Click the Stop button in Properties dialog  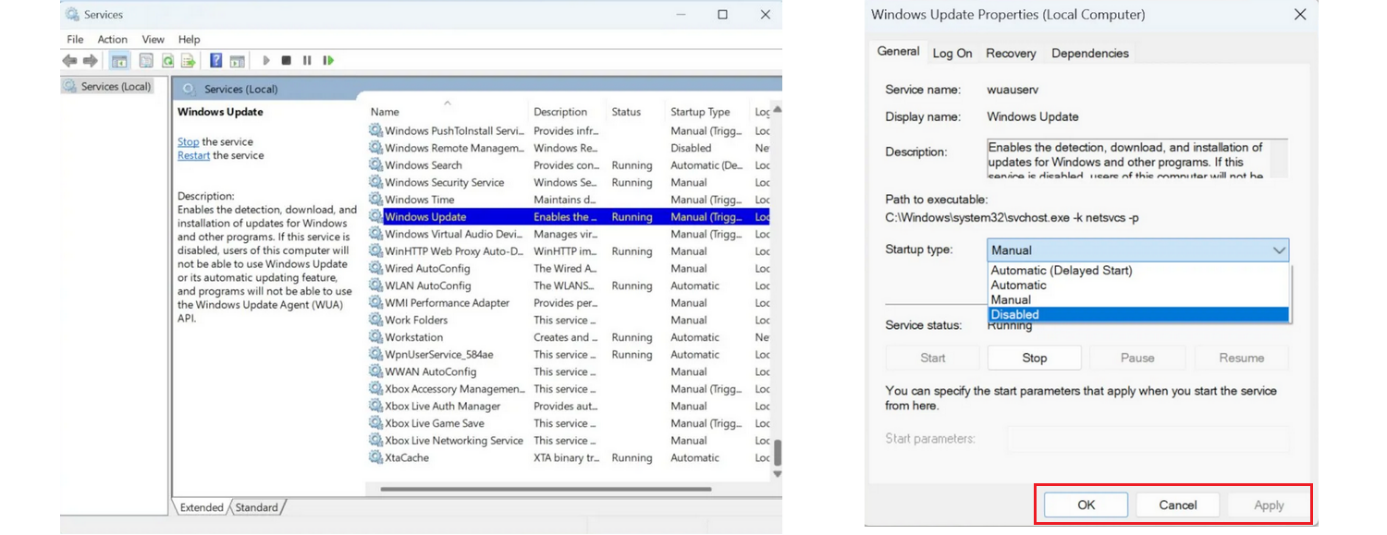(x=1034, y=358)
